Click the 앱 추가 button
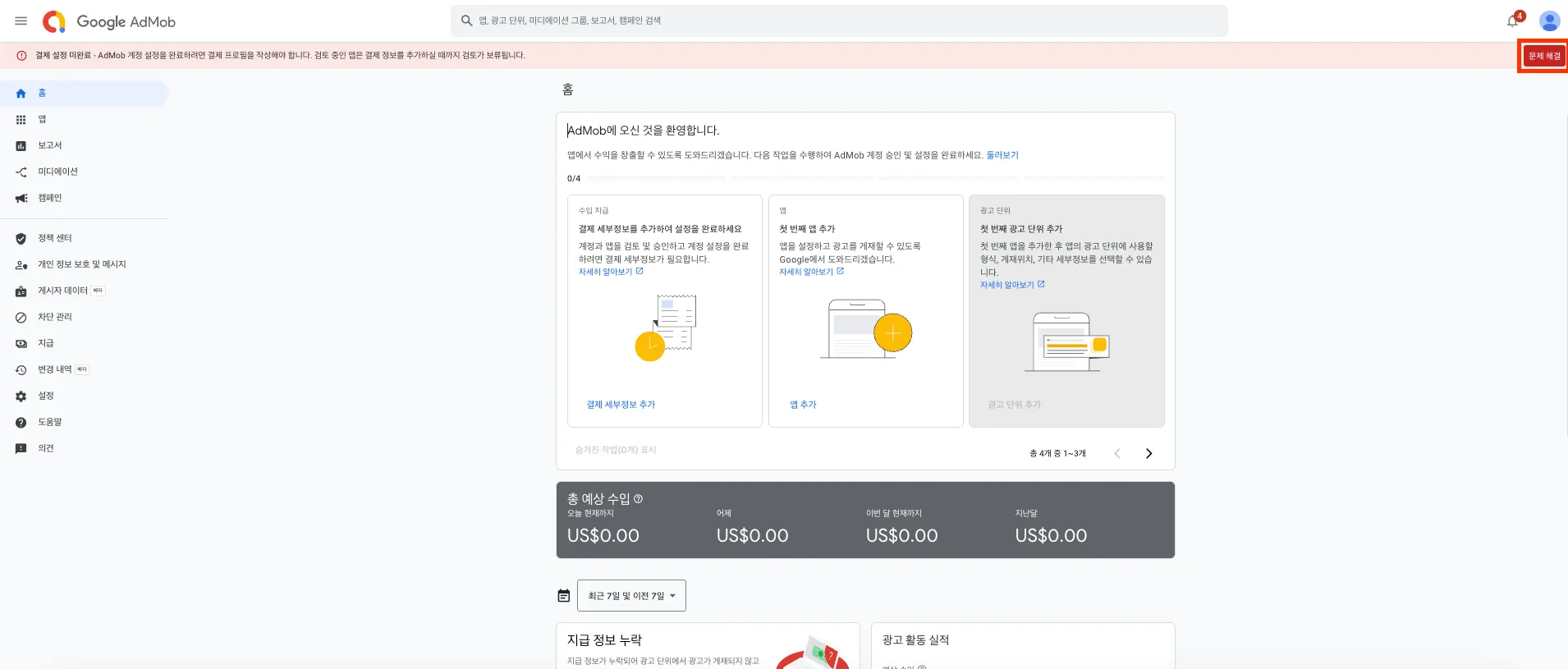Image resolution: width=1568 pixels, height=669 pixels. 803,405
